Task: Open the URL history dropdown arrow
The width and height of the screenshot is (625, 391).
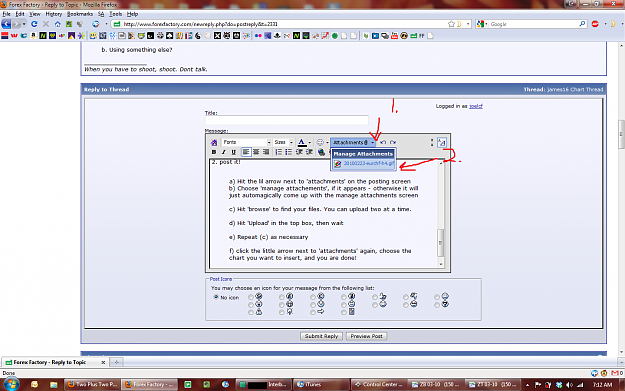Action: [x=468, y=24]
